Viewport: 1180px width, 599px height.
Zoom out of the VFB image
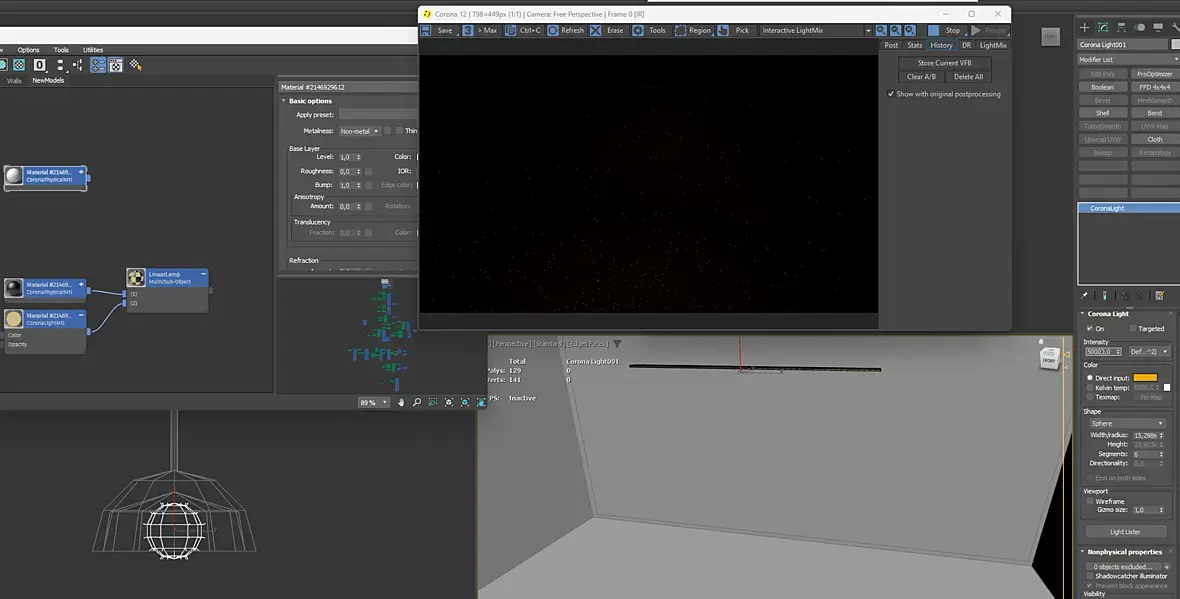coord(896,31)
